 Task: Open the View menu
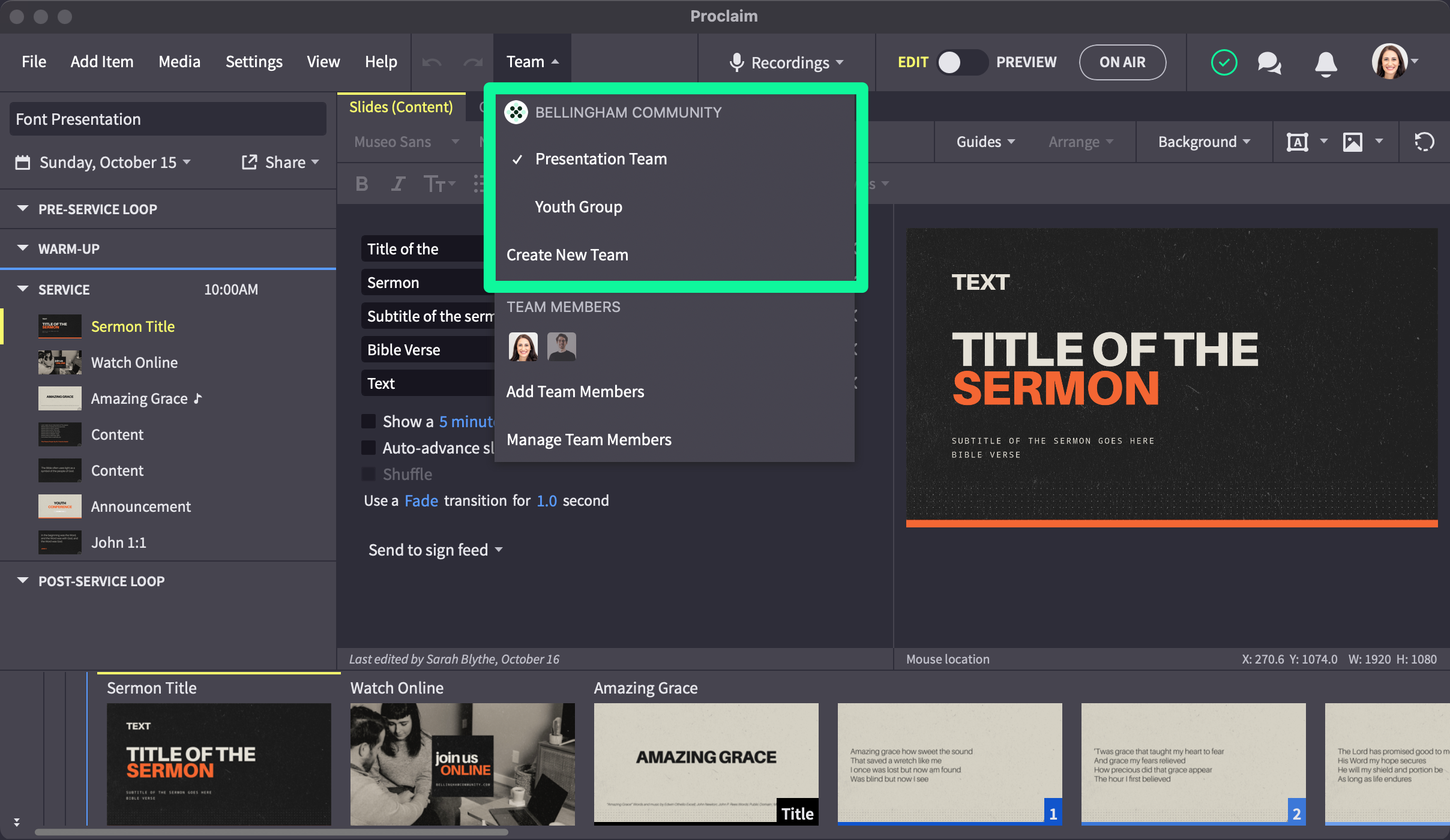pyautogui.click(x=323, y=62)
